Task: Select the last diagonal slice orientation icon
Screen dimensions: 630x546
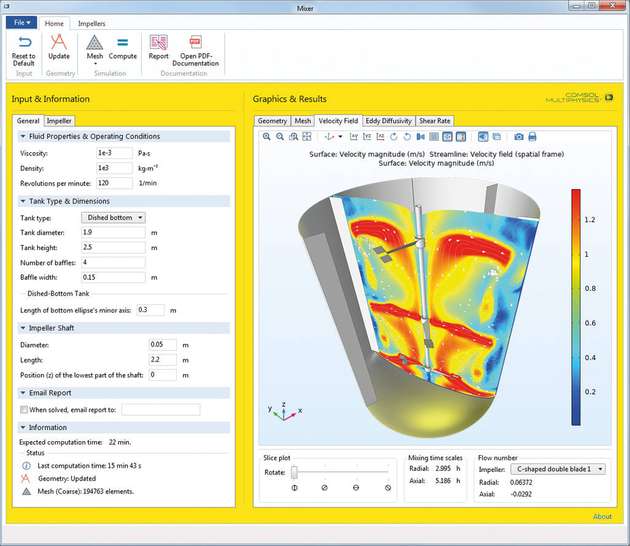Action: [388, 488]
